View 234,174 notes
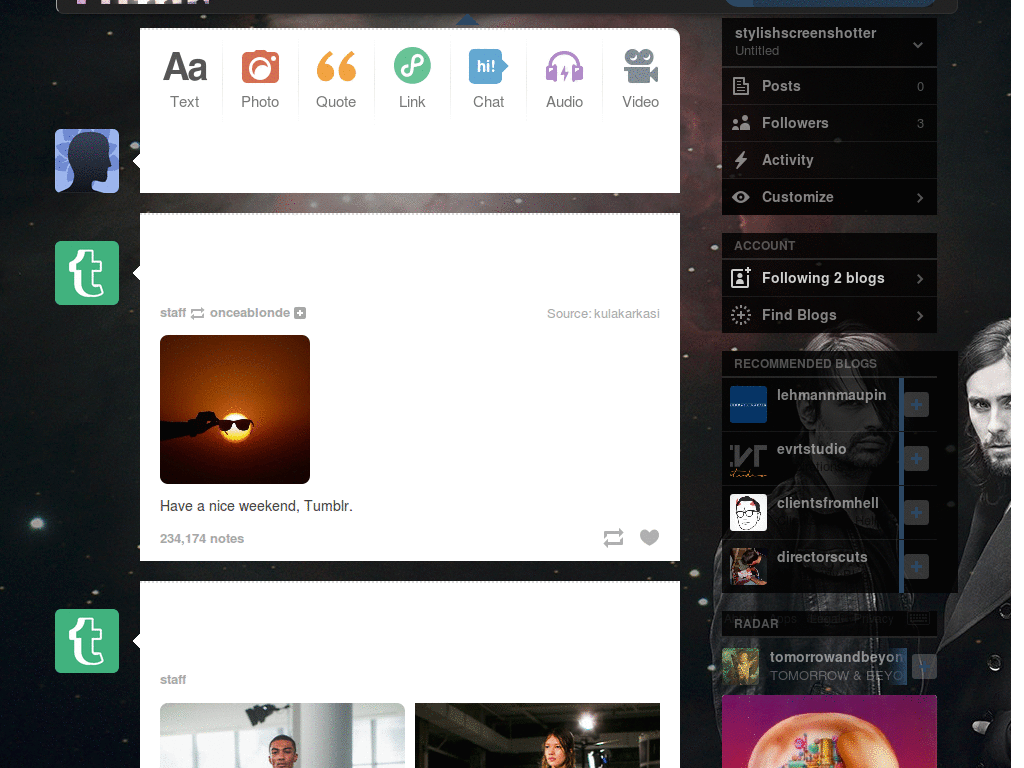 coord(202,539)
